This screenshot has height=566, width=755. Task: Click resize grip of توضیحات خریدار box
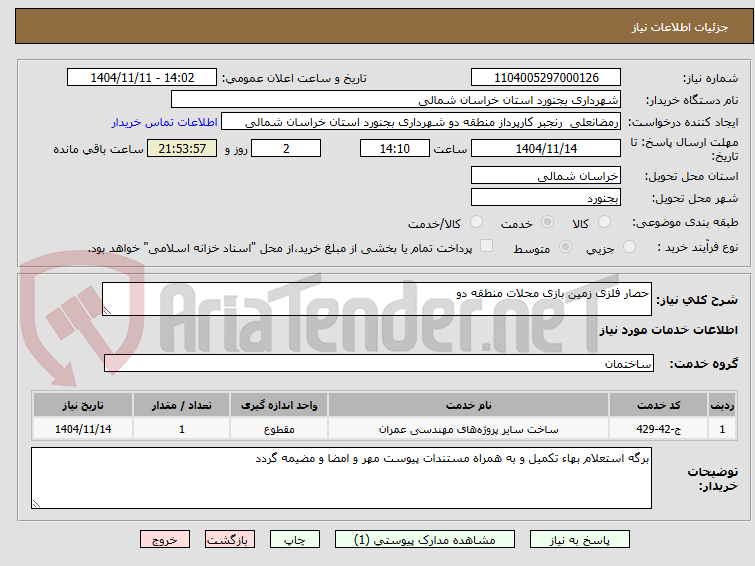pos(36,503)
